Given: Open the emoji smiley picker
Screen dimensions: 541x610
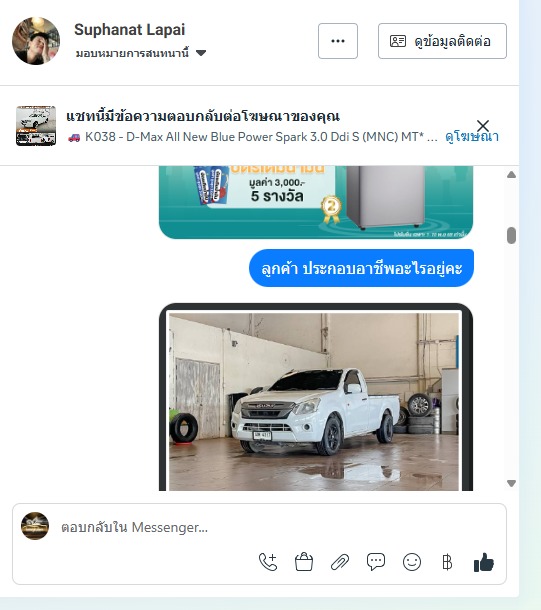Looking at the screenshot, I should pyautogui.click(x=412, y=562).
